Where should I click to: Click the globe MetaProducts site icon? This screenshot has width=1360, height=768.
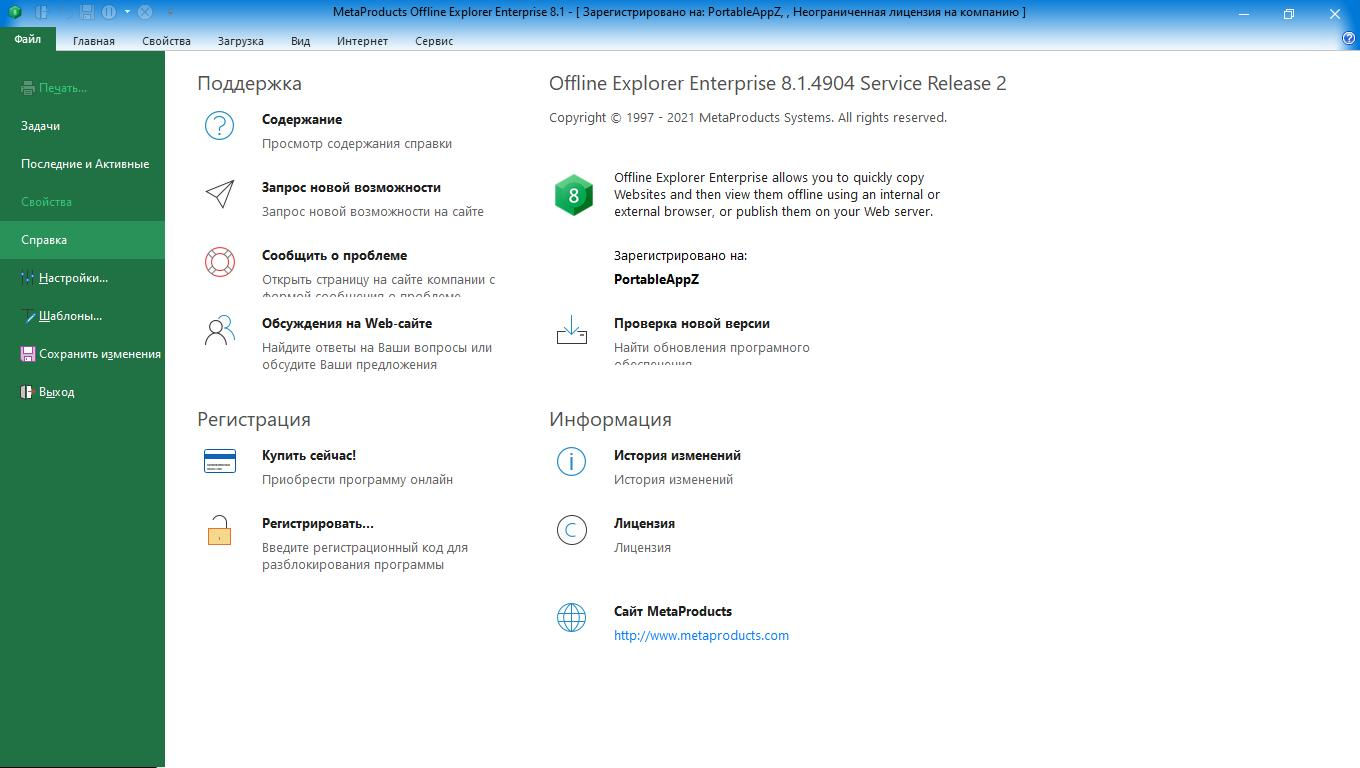(x=571, y=617)
